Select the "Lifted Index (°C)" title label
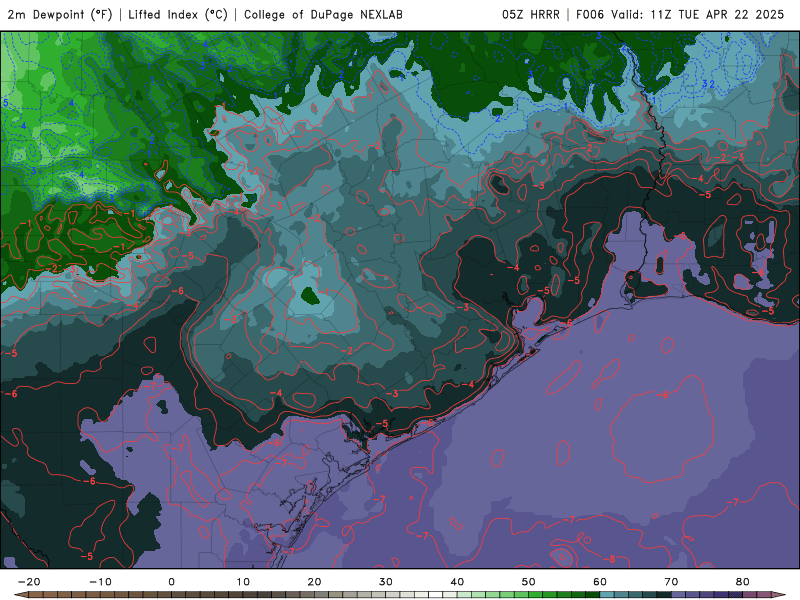 click(x=178, y=15)
